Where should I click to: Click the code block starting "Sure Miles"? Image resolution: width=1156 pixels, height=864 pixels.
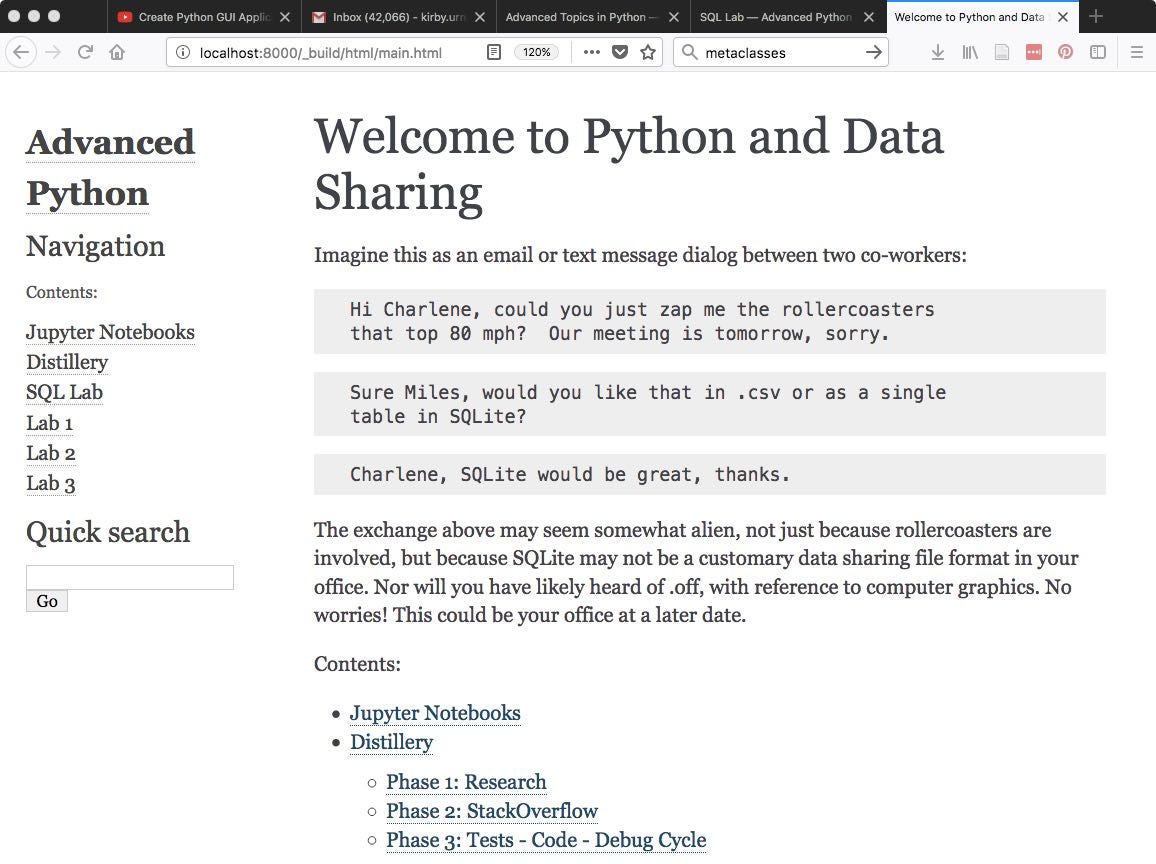710,404
